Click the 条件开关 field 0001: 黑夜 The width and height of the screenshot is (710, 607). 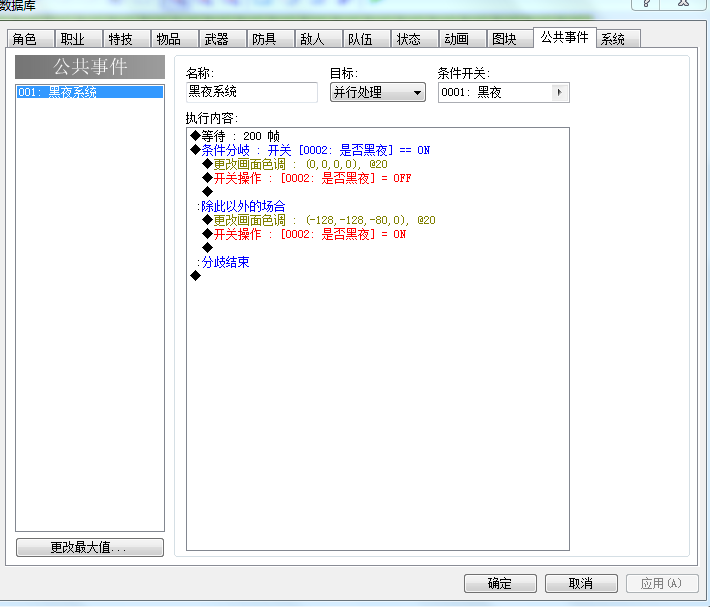point(503,92)
